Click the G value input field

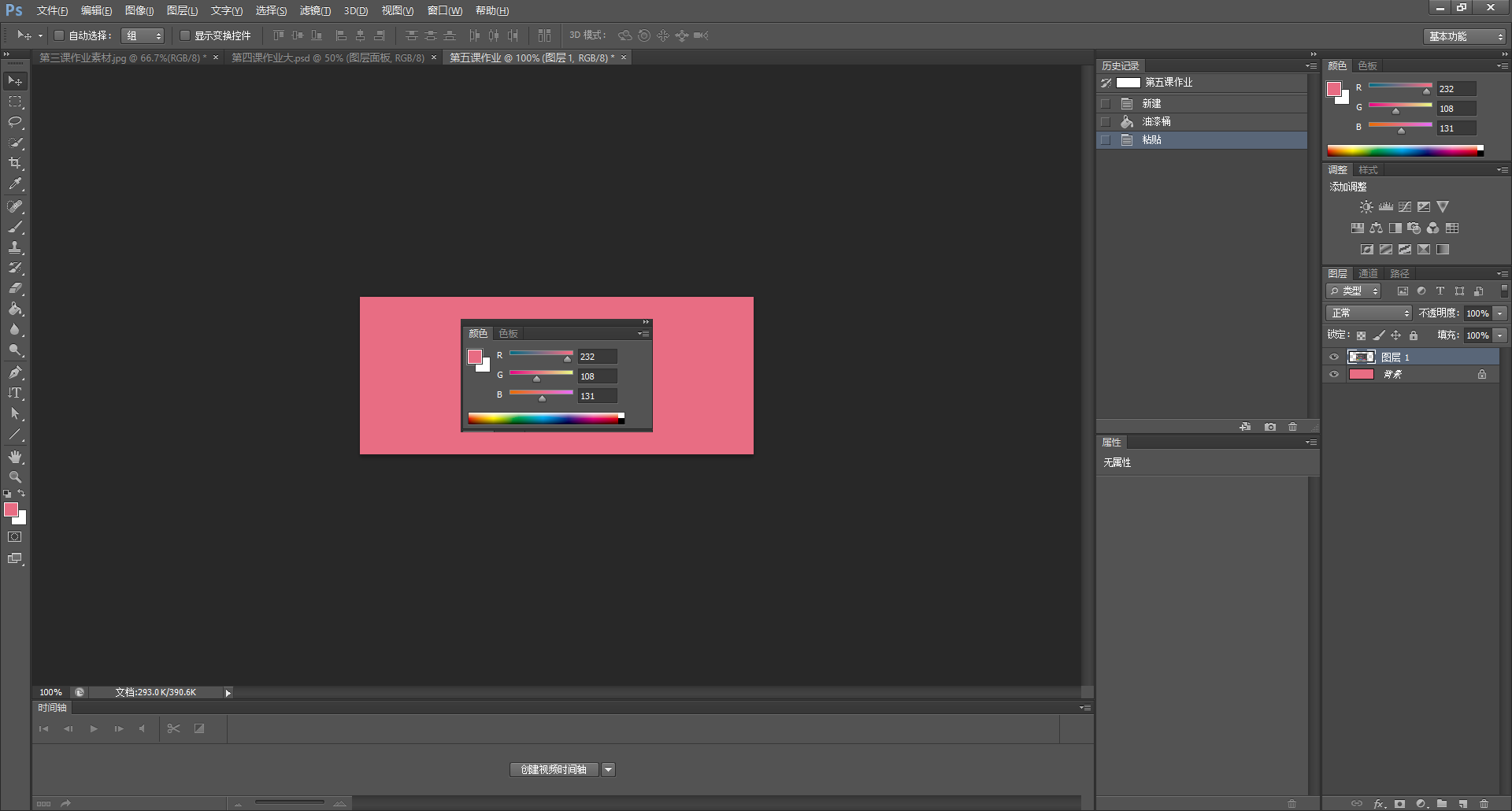[x=1456, y=109]
